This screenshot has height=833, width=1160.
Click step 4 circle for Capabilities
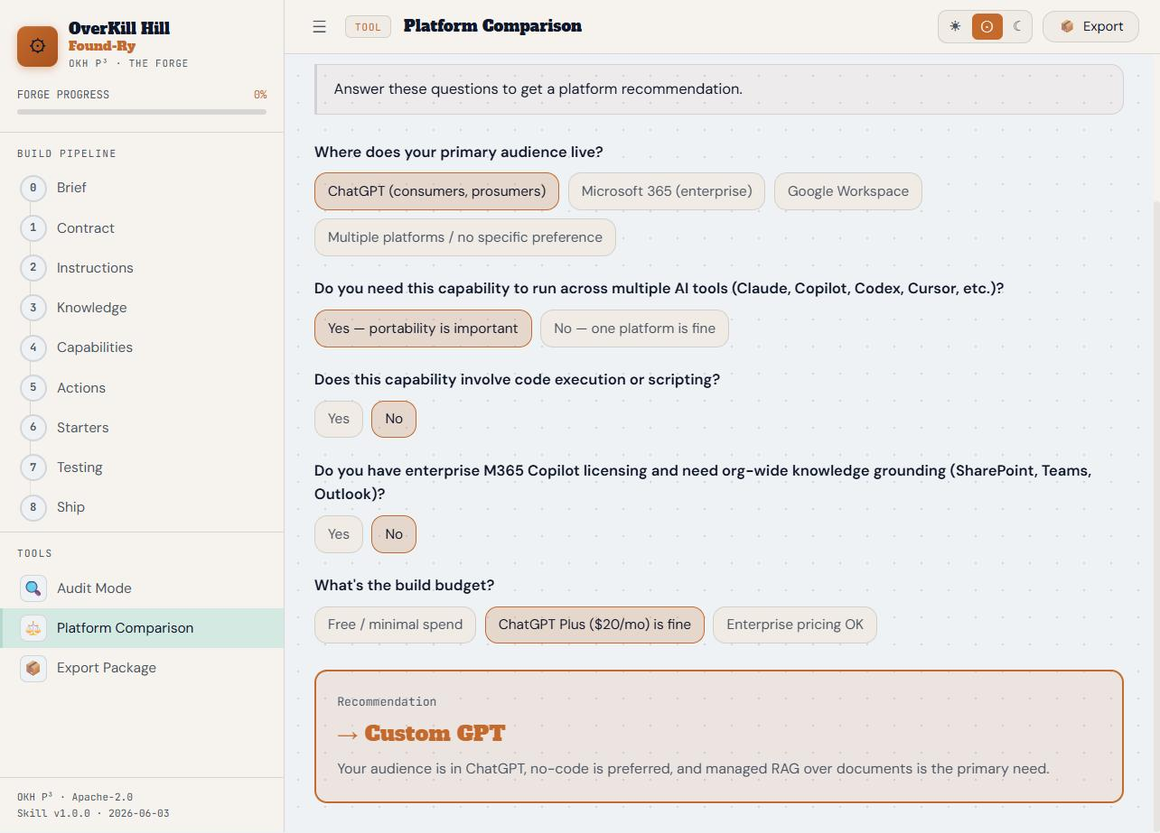[33, 348]
